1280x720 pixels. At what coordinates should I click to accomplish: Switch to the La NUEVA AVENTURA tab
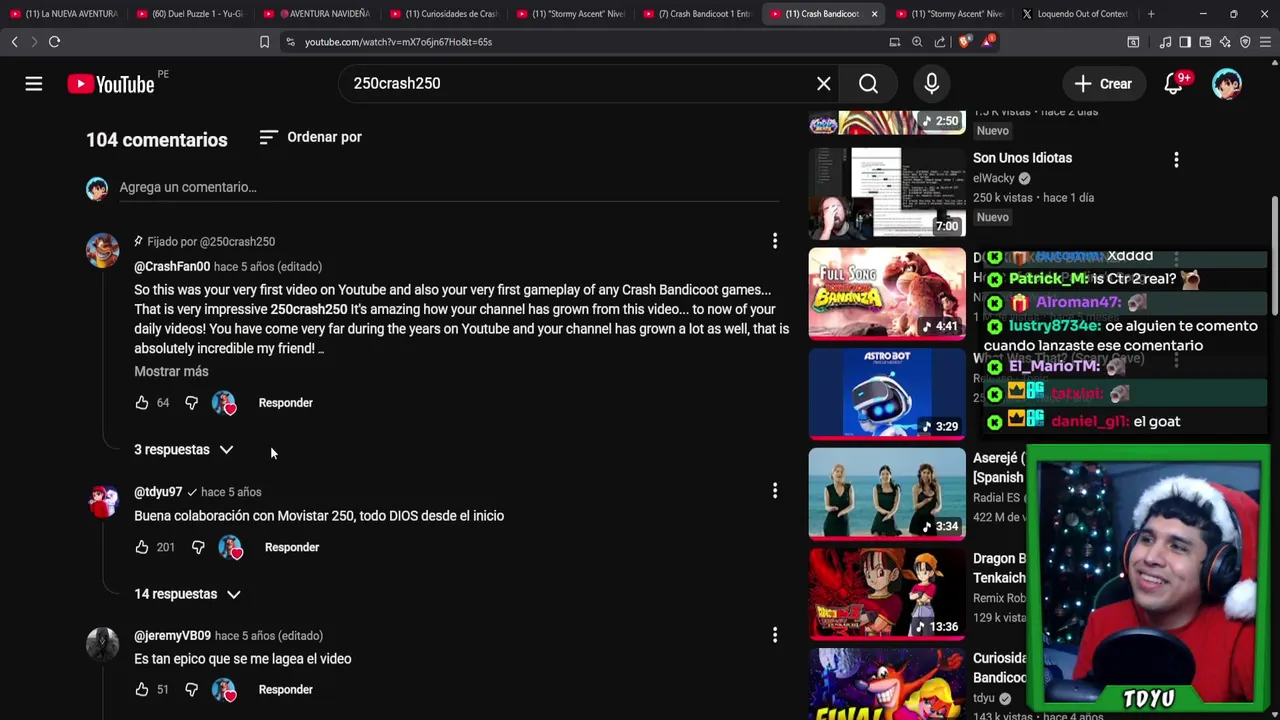(x=63, y=14)
